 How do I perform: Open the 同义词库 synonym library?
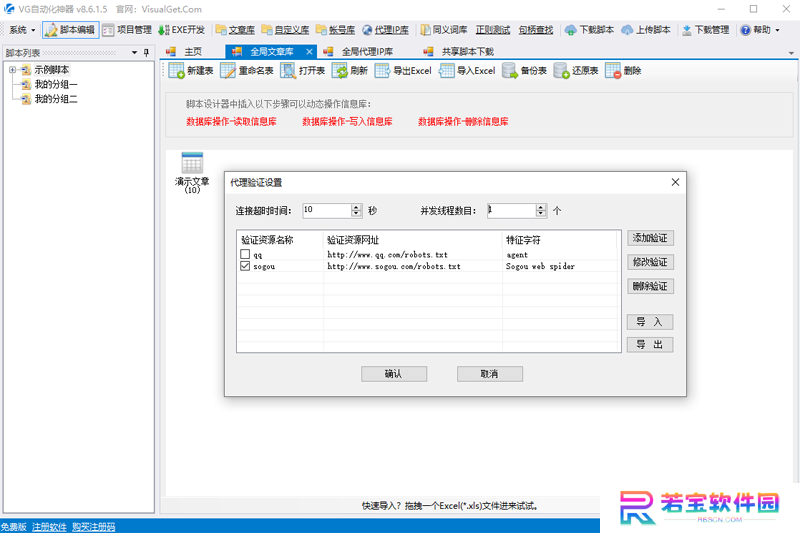coord(443,30)
